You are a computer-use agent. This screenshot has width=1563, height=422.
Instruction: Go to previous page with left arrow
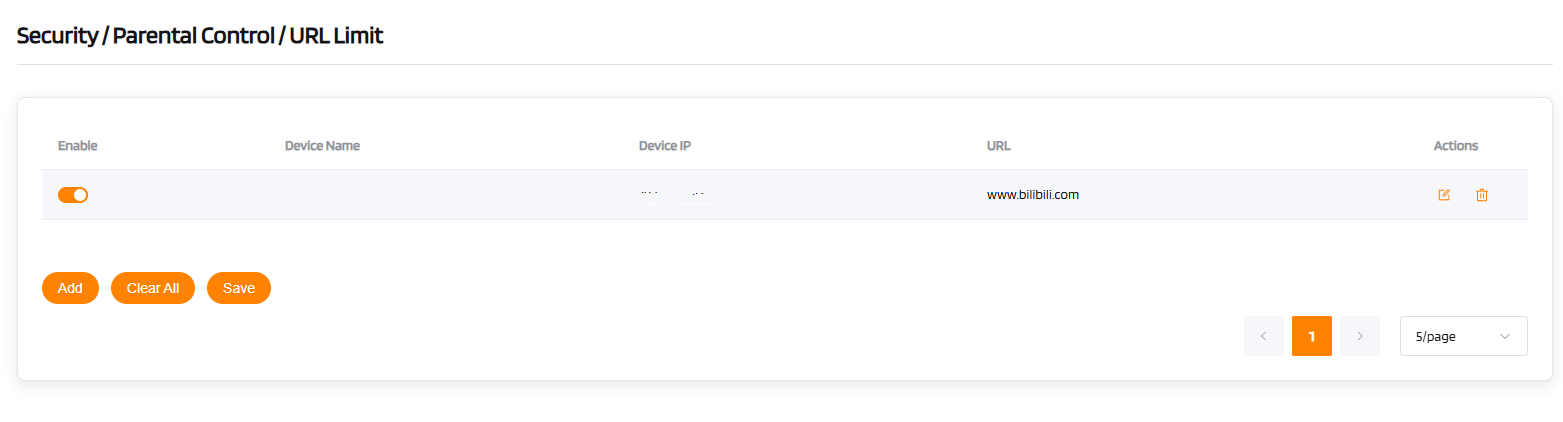(1263, 336)
